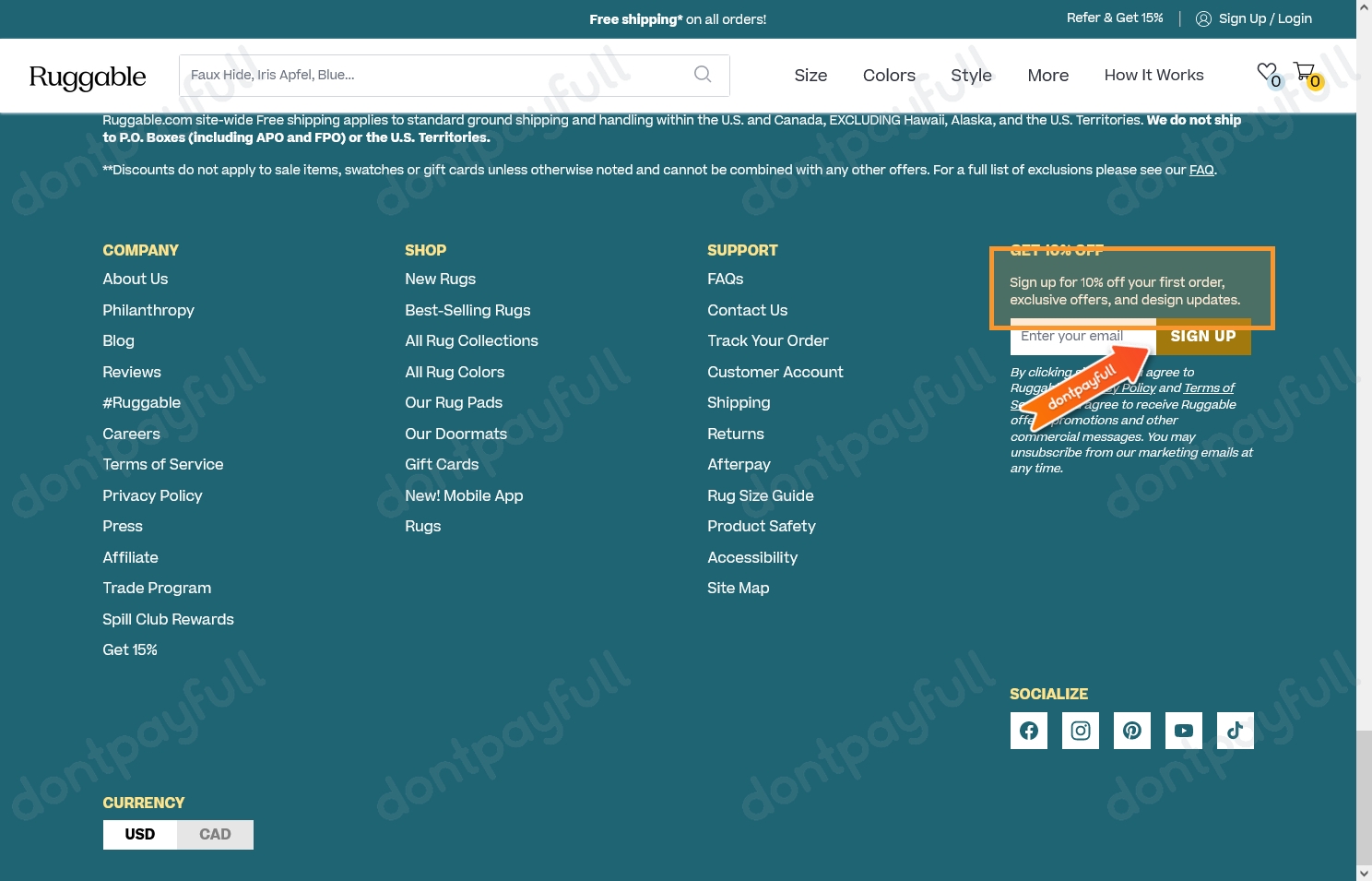
Task: Open Track Your Order
Action: pos(768,340)
